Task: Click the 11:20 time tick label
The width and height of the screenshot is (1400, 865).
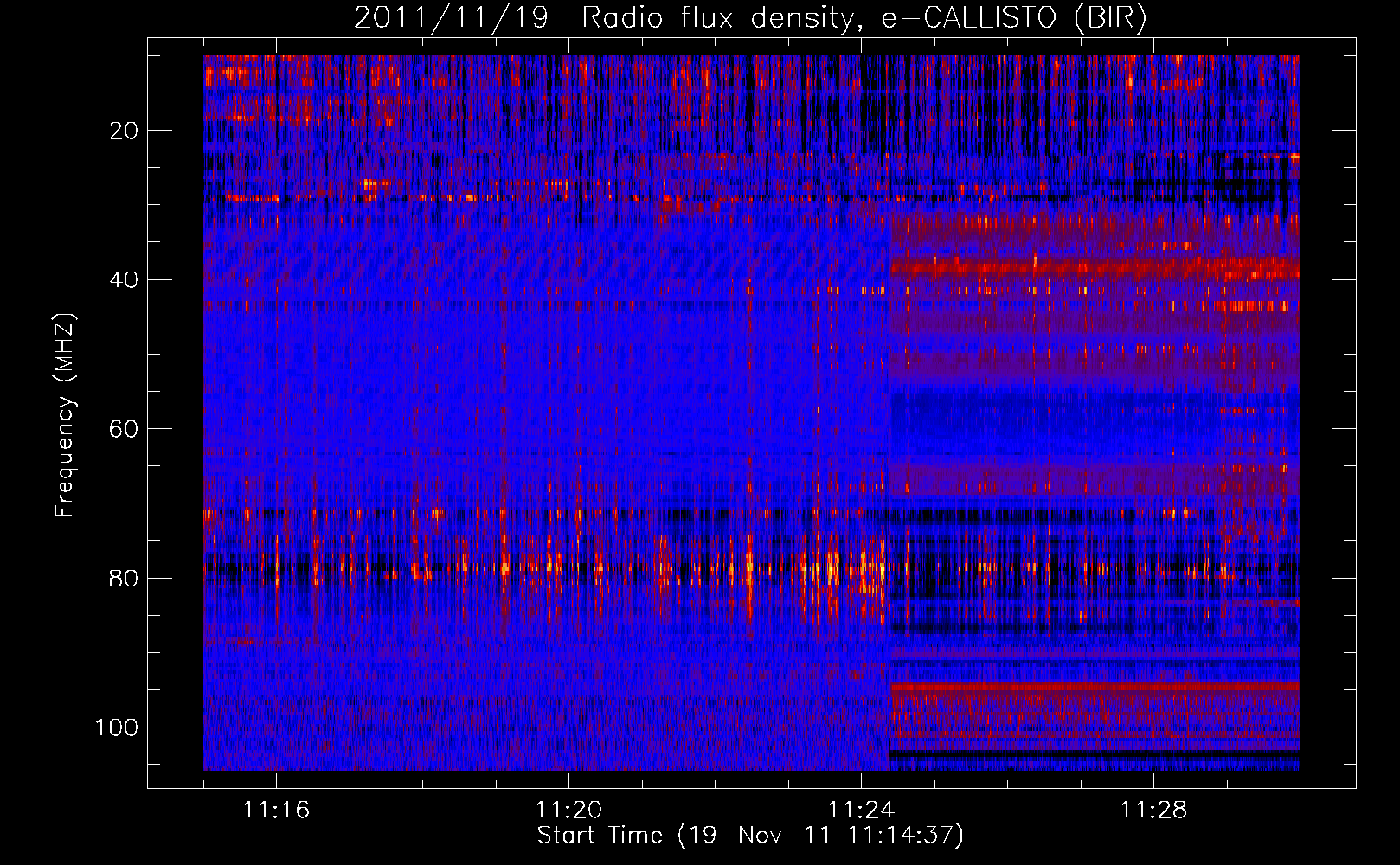Action: [x=568, y=811]
